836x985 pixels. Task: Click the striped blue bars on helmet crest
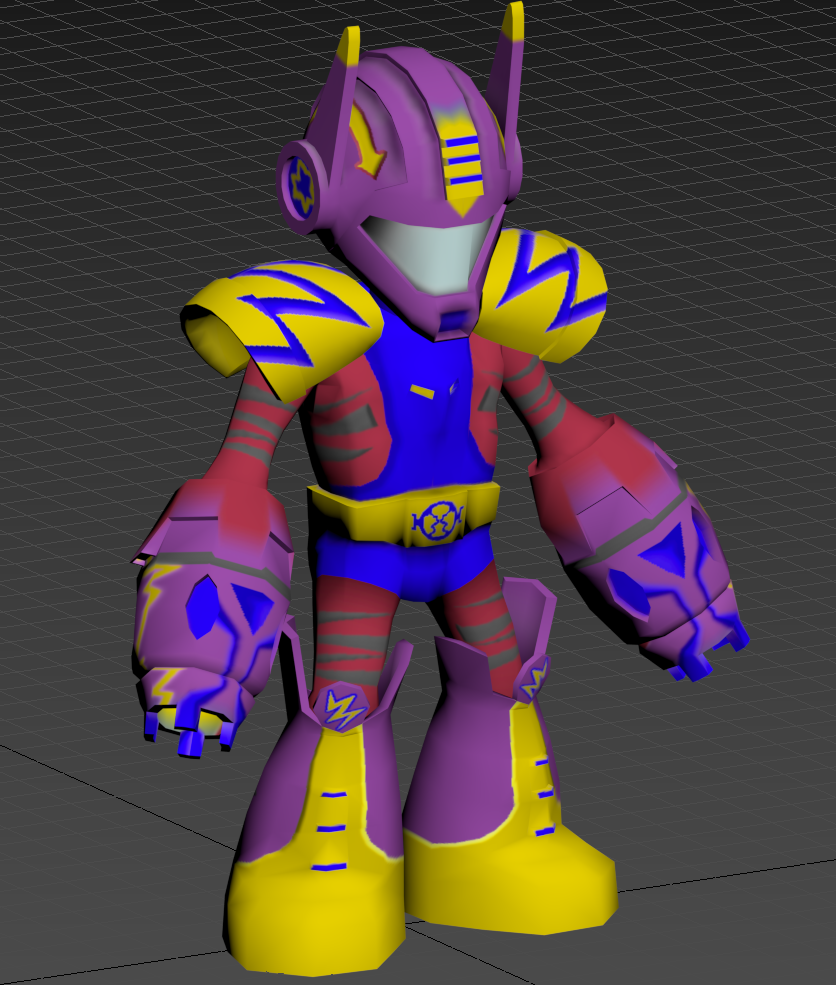click(x=463, y=160)
